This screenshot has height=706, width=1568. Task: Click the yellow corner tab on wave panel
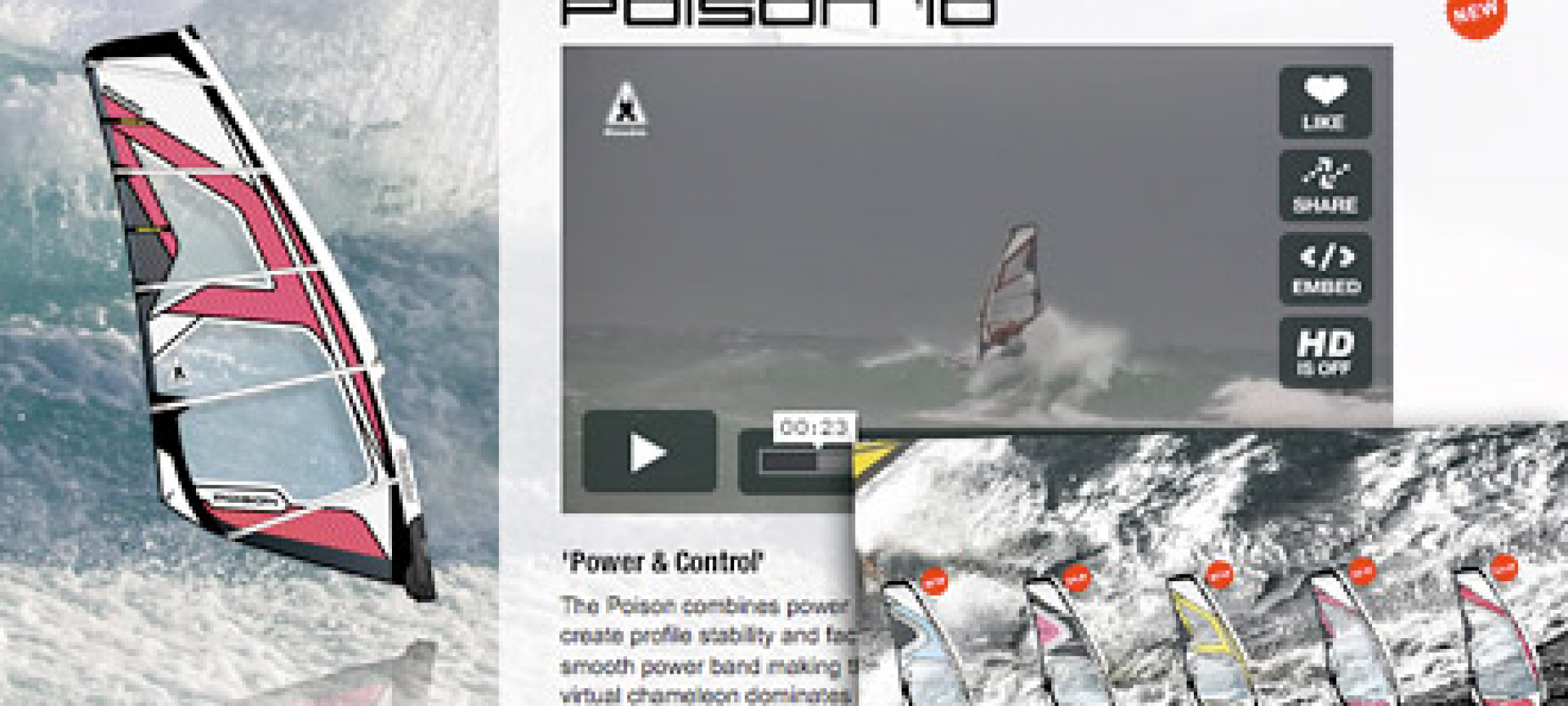point(876,457)
